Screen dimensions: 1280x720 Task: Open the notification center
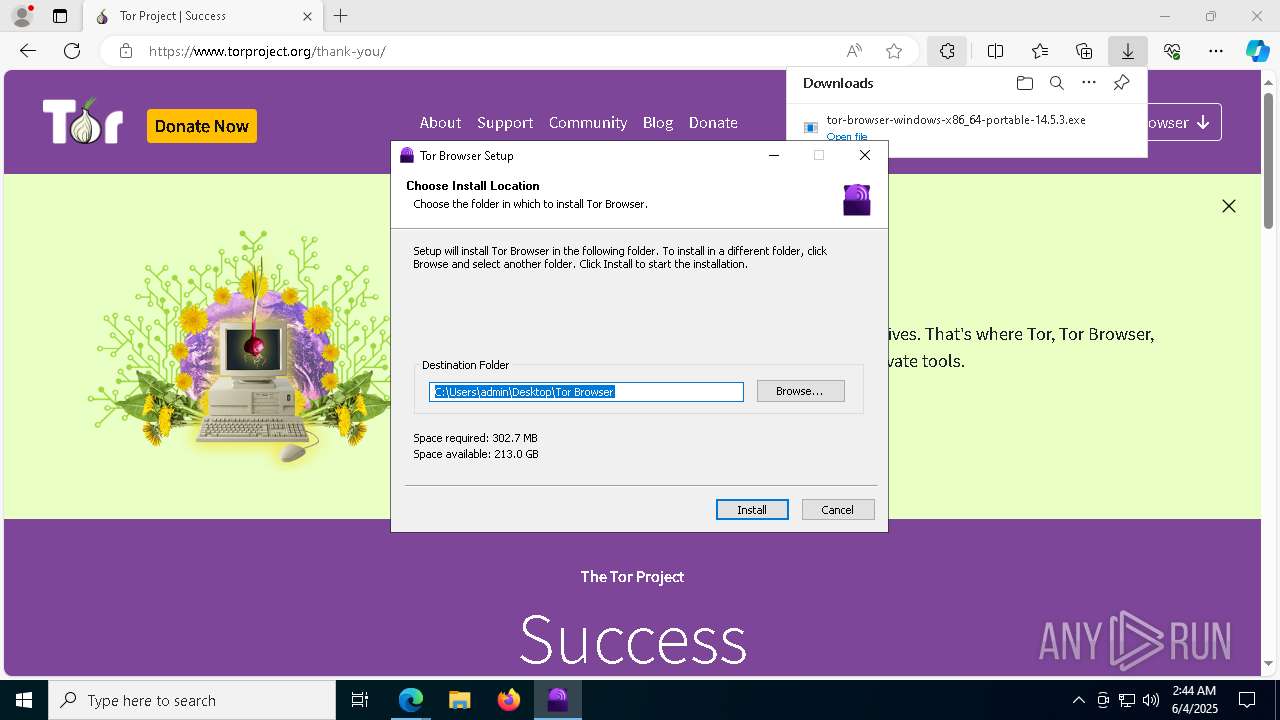(1247, 700)
